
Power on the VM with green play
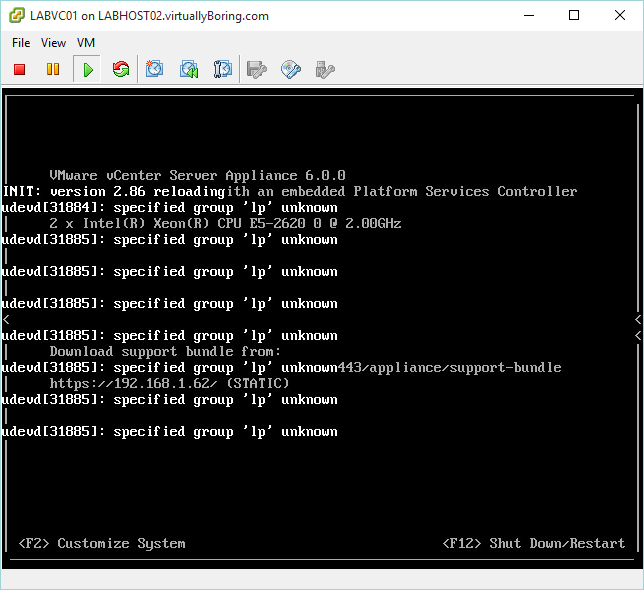87,69
